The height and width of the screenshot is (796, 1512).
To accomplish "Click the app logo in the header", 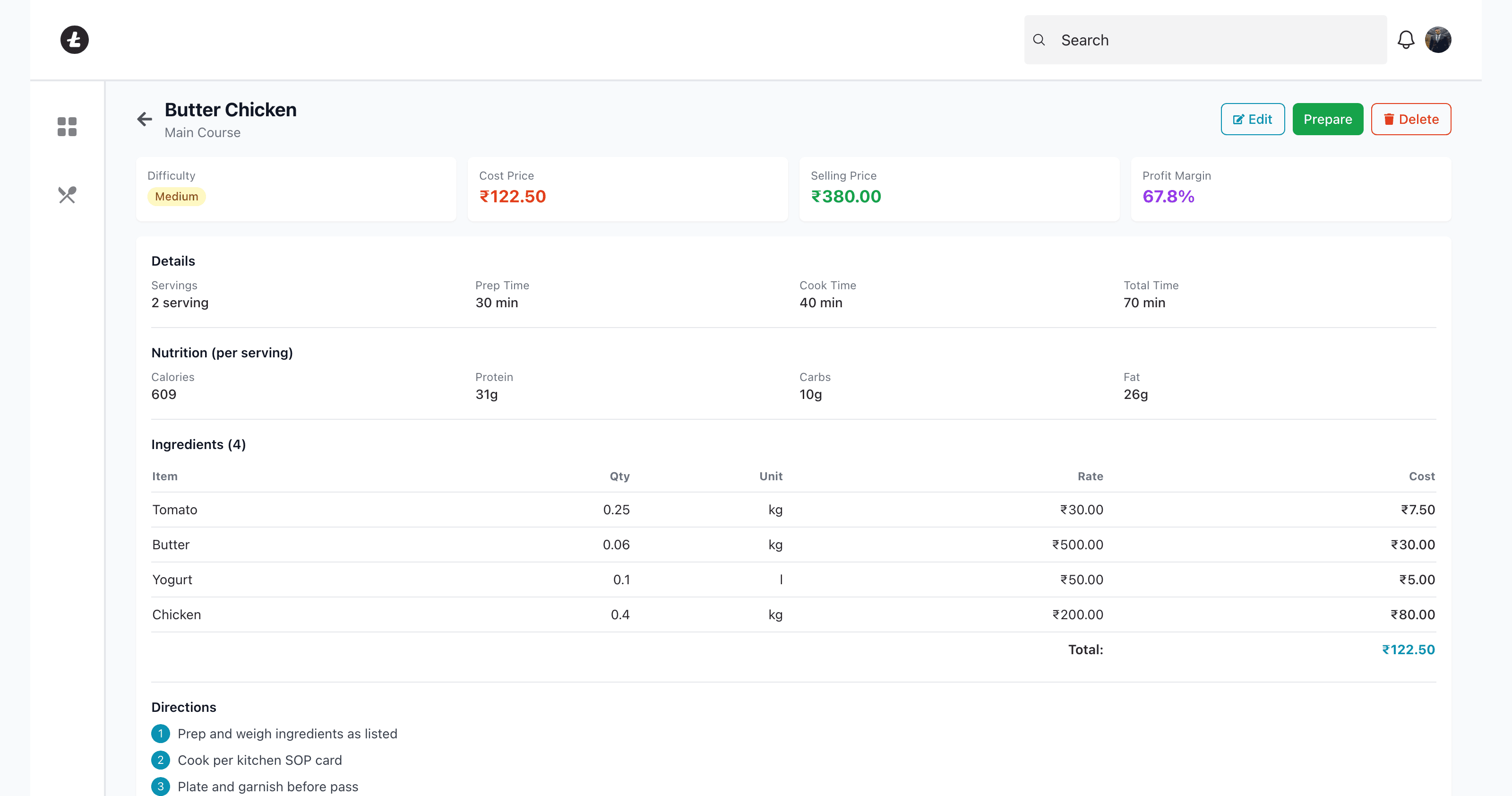I will click(x=75, y=40).
